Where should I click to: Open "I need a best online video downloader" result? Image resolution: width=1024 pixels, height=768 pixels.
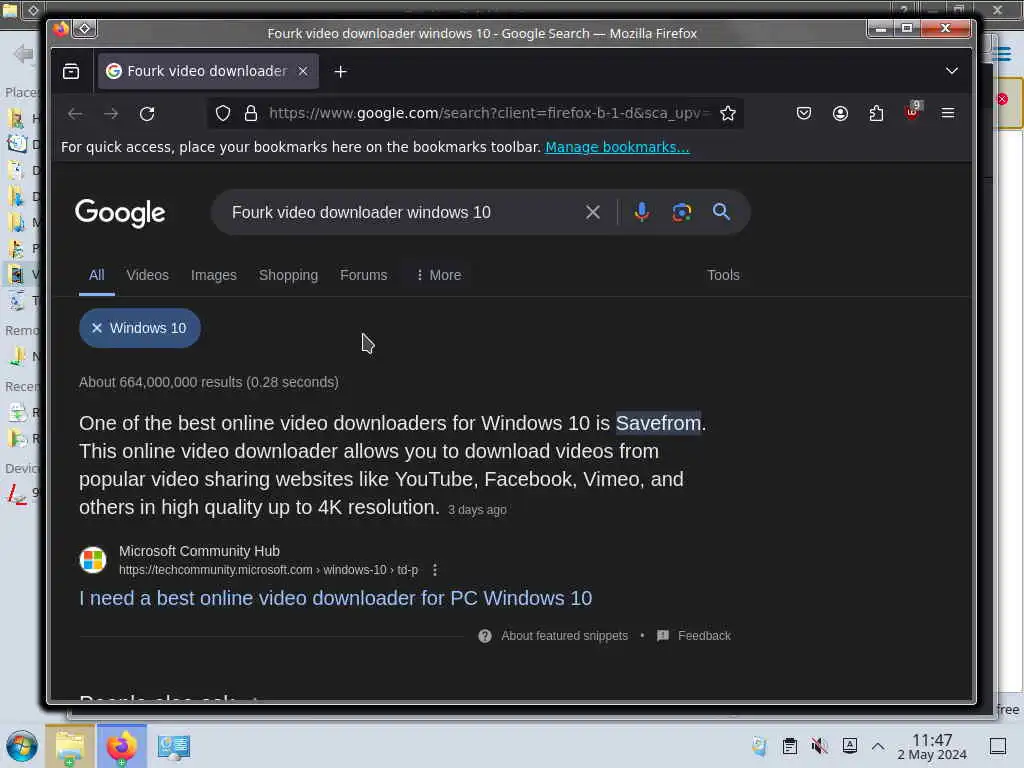coord(336,598)
